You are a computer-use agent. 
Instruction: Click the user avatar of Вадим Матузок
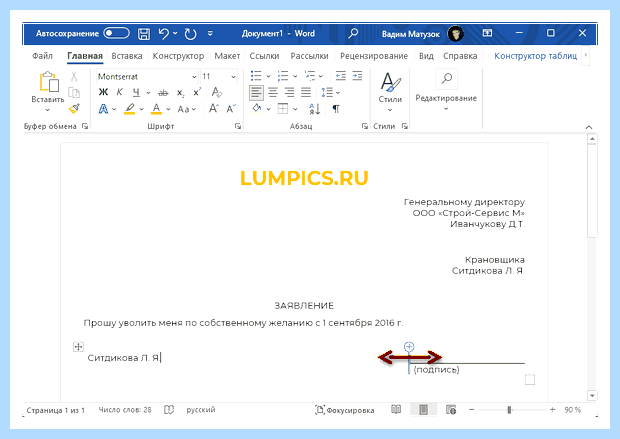tap(456, 34)
